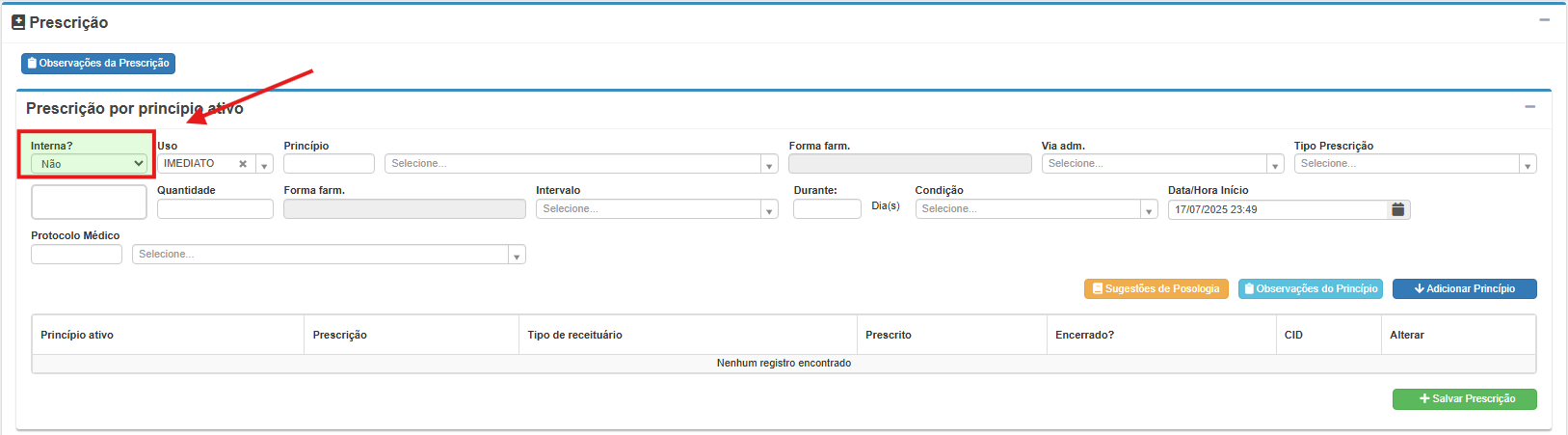The width and height of the screenshot is (1568, 435).
Task: Click the green Salvar Prescrição button
Action: [x=1464, y=398]
